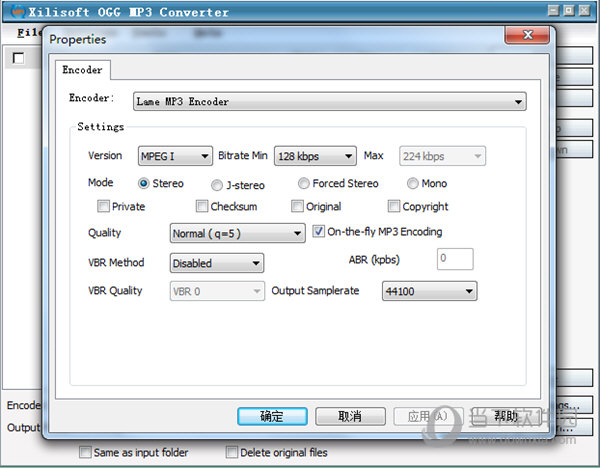The height and width of the screenshot is (468, 600).
Task: Open the File menu in main window
Action: tap(29, 33)
